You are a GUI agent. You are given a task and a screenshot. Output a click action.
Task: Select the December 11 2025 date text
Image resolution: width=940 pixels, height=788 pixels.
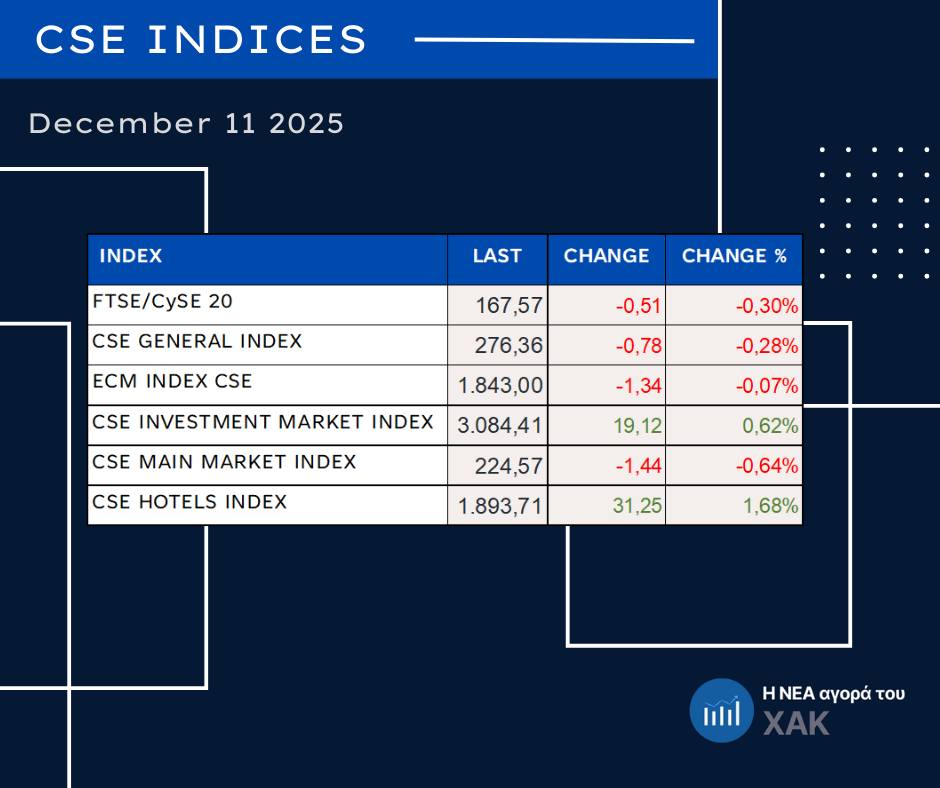point(186,124)
